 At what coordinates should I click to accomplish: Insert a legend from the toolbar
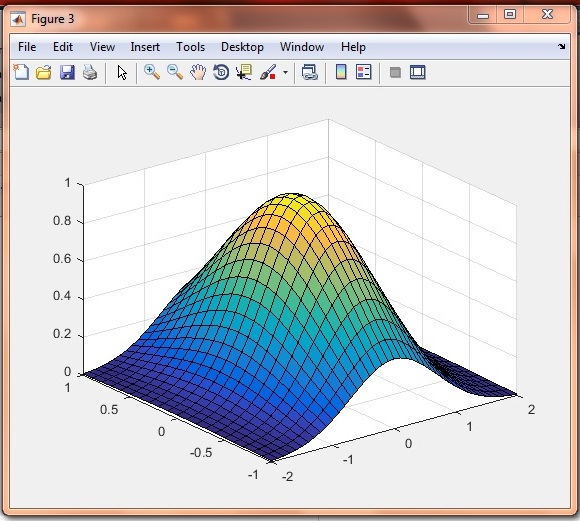[x=364, y=72]
